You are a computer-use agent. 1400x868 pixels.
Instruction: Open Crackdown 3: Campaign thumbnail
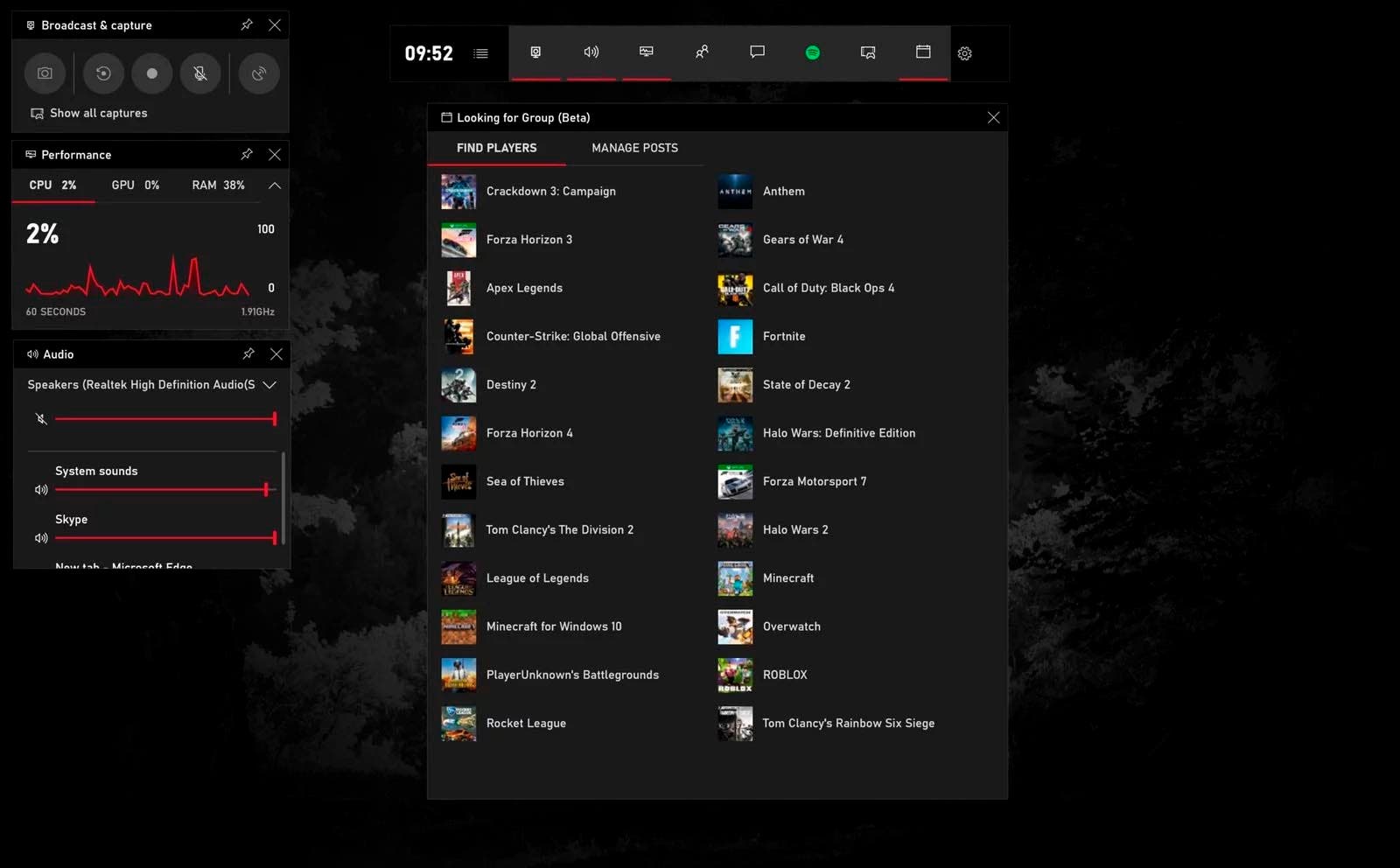point(458,192)
